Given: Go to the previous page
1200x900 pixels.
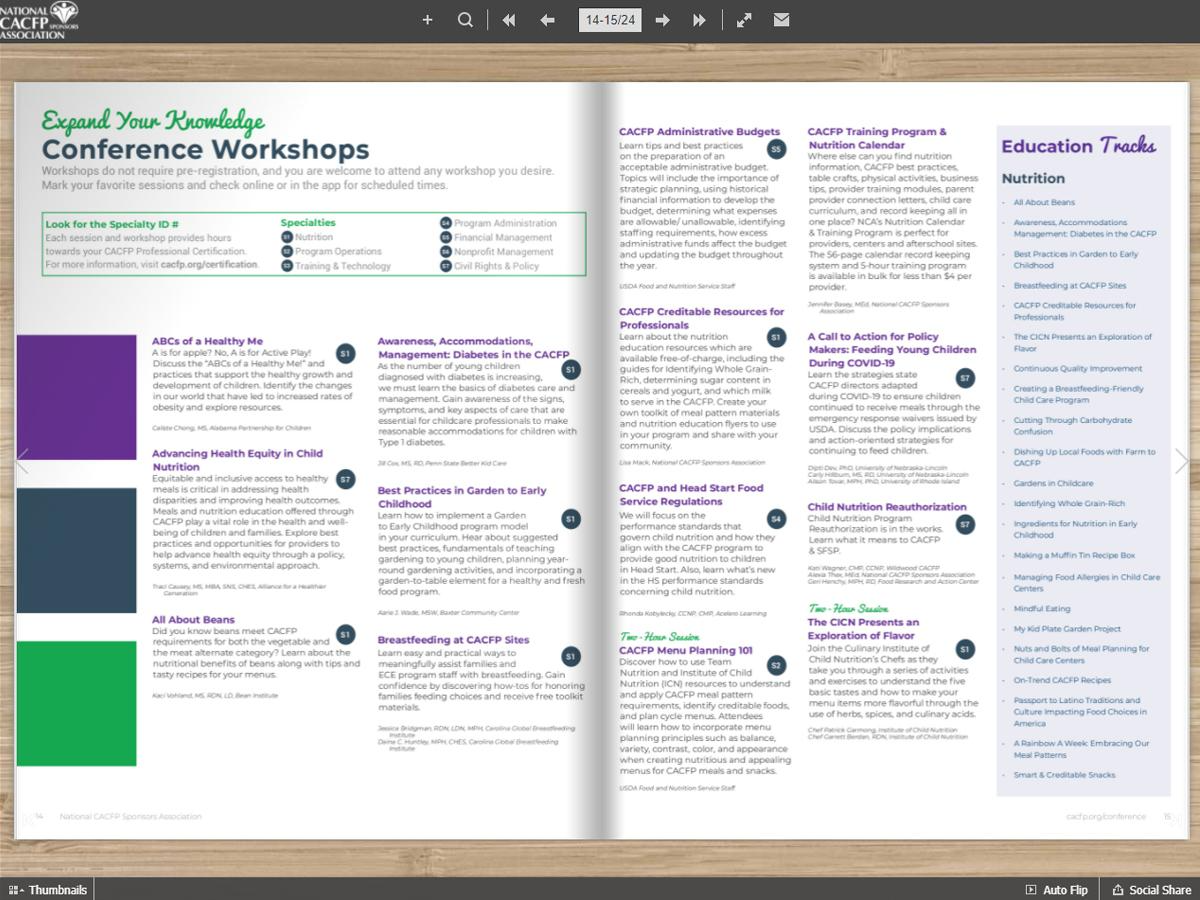Looking at the screenshot, I should [547, 20].
